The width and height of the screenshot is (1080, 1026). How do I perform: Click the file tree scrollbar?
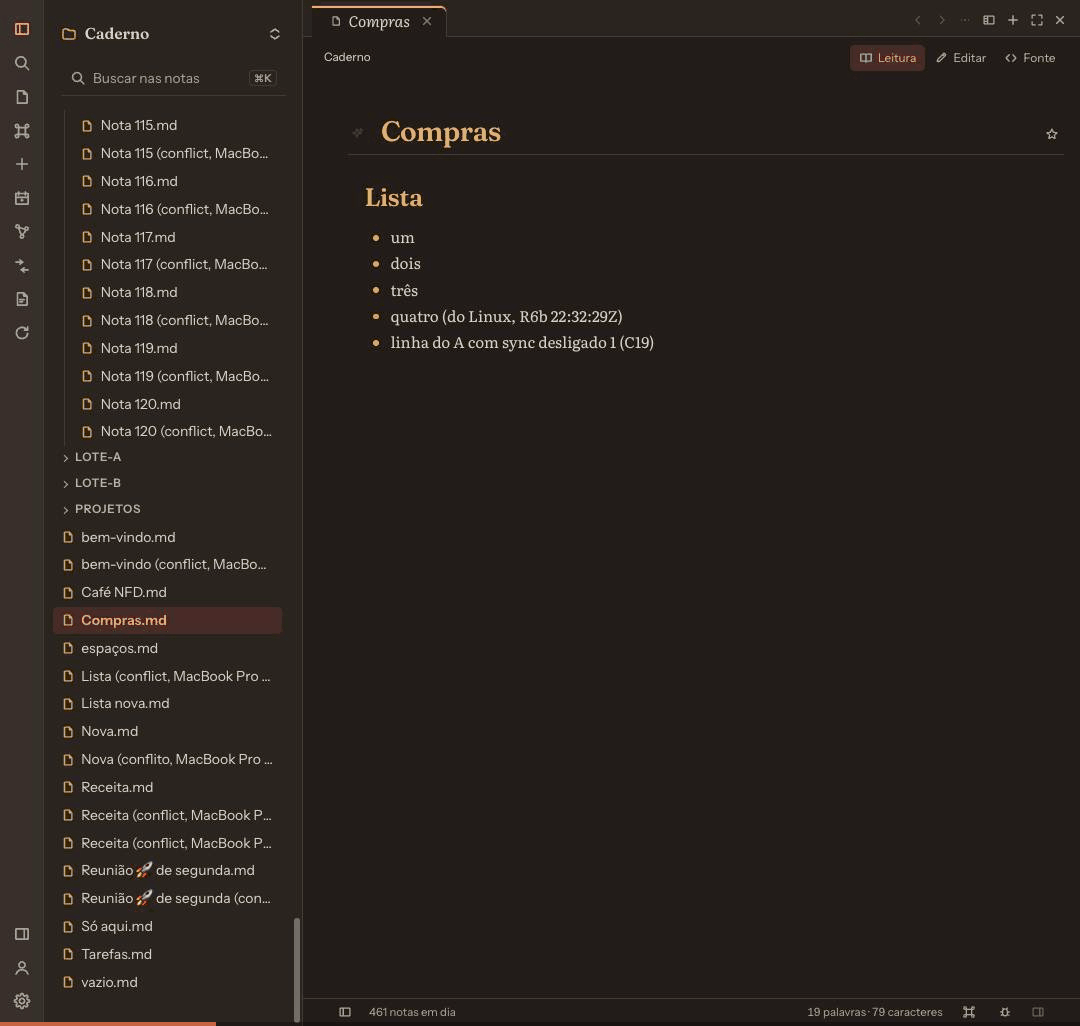coord(297,970)
